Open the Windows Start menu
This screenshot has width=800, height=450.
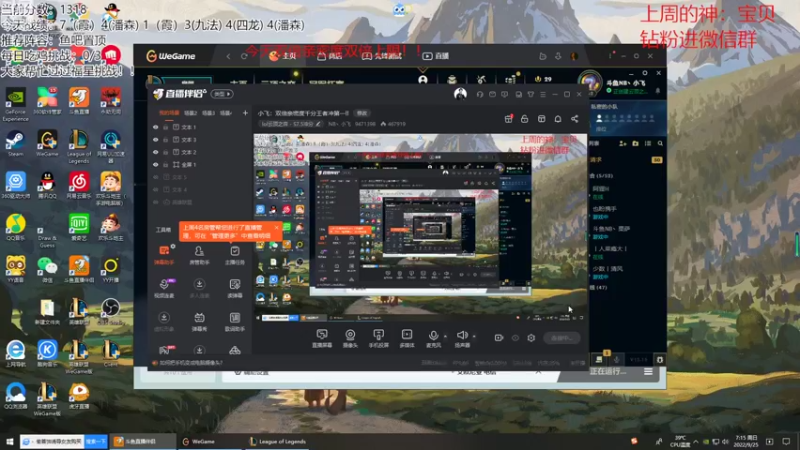pos(9,441)
